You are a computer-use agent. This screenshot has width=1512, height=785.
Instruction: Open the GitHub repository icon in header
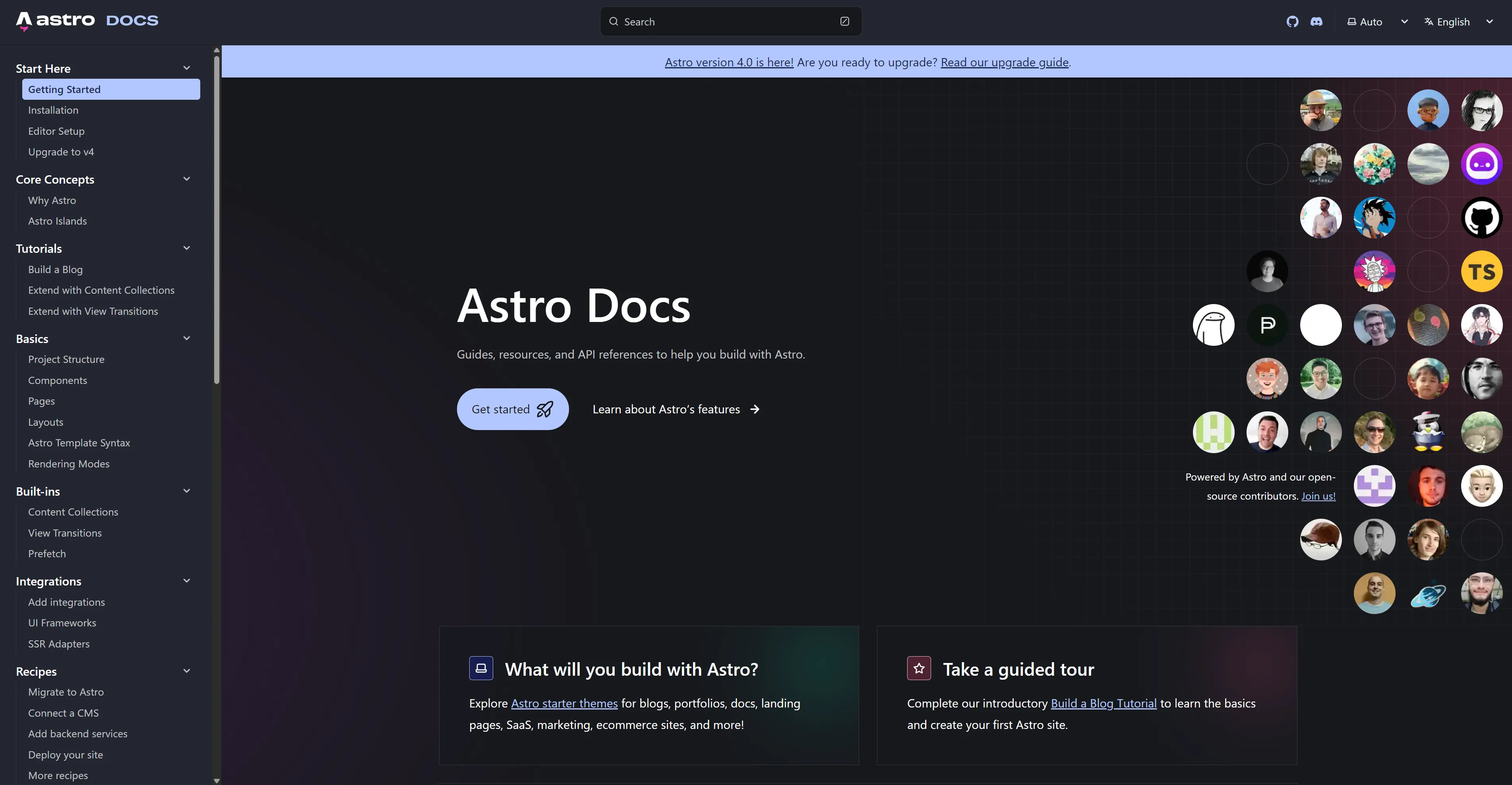coord(1292,22)
